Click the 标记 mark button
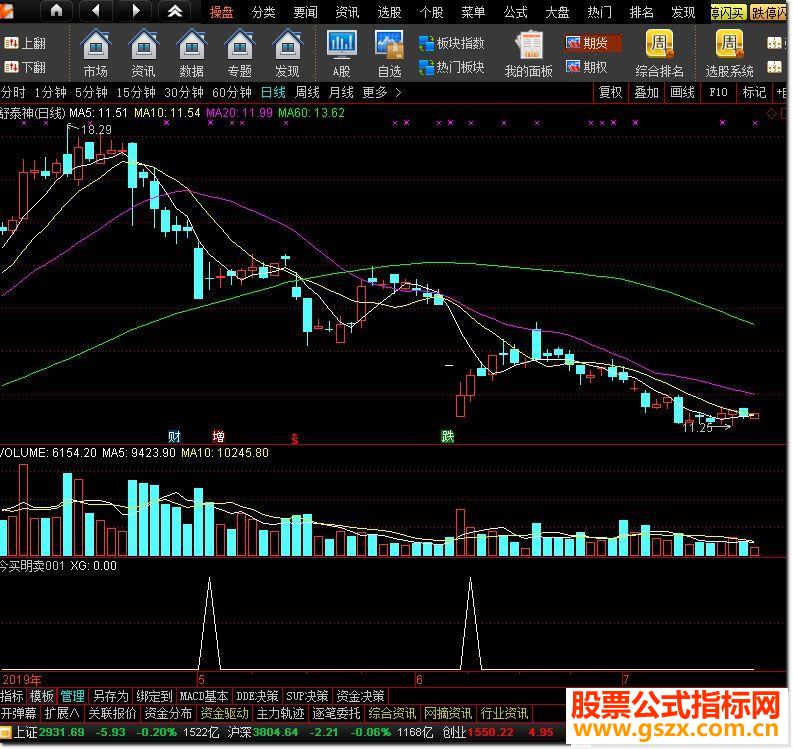793x749 pixels. [754, 93]
